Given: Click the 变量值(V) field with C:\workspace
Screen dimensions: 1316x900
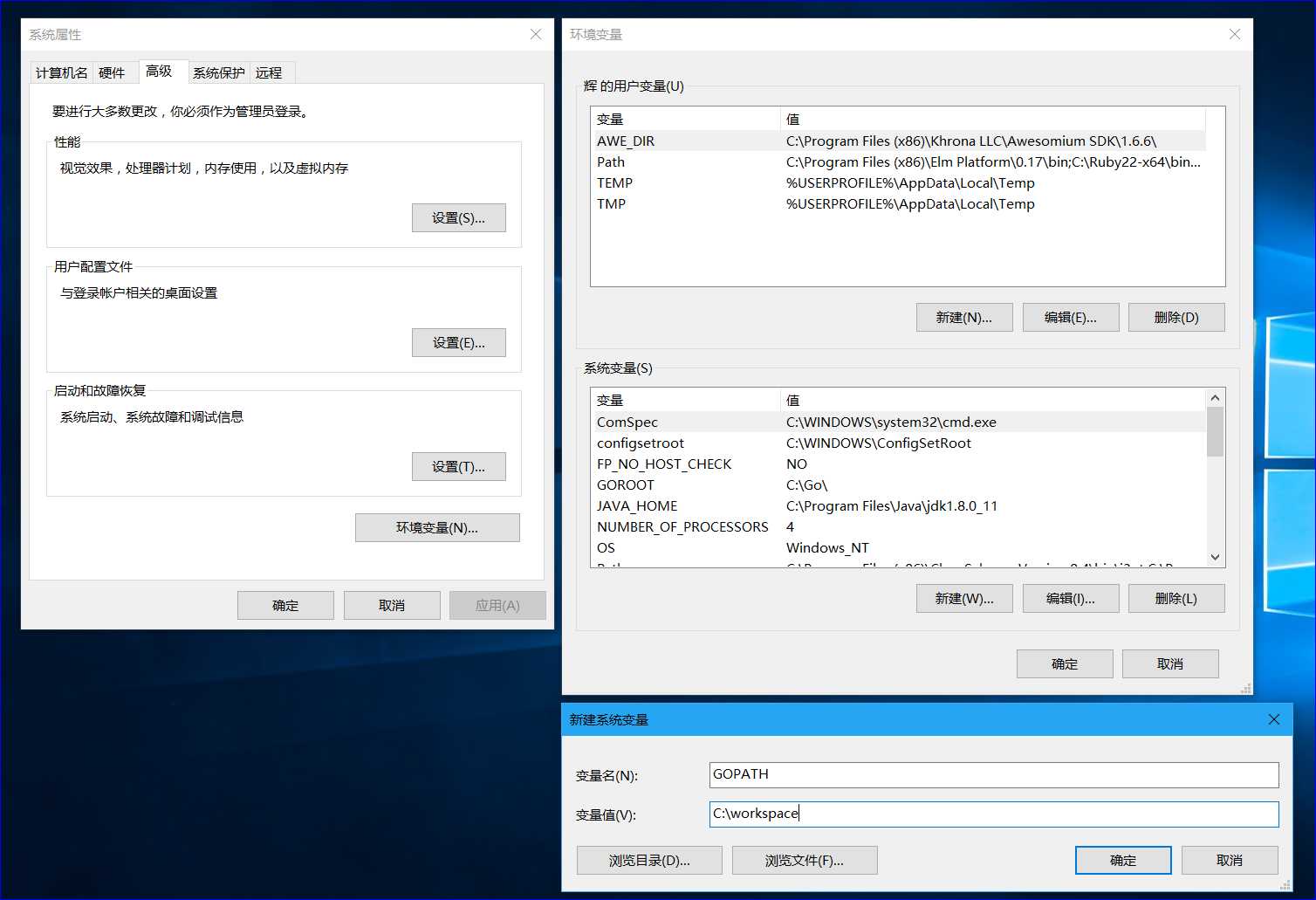Looking at the screenshot, I should 994,814.
